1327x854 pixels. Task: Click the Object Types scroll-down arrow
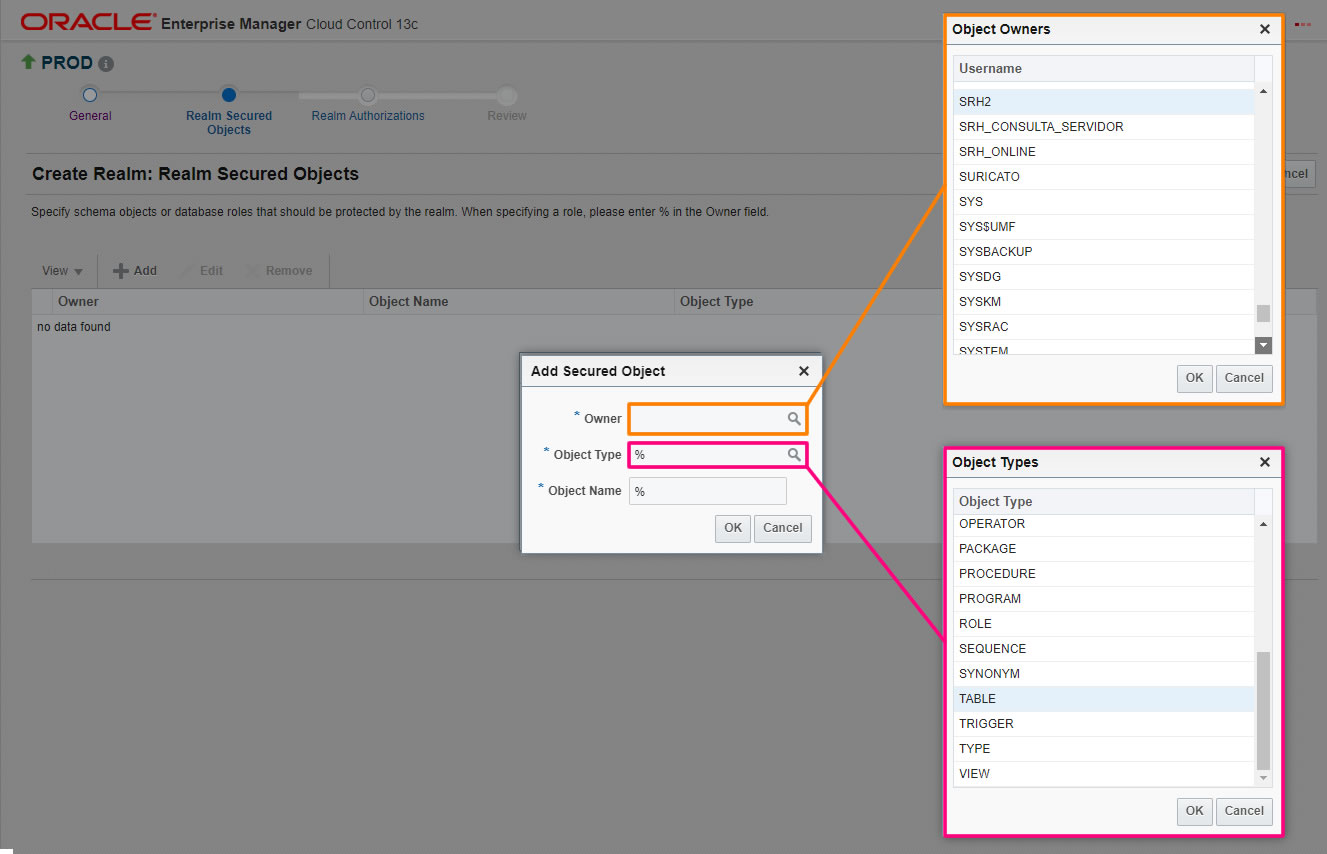1263,778
